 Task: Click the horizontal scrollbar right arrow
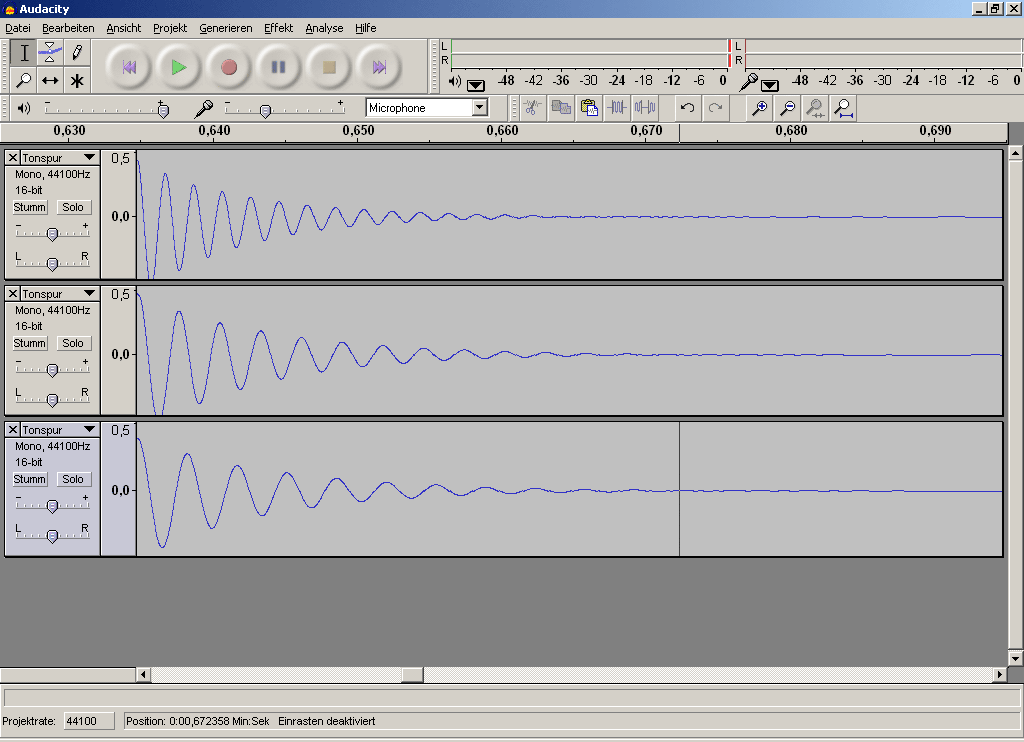999,674
